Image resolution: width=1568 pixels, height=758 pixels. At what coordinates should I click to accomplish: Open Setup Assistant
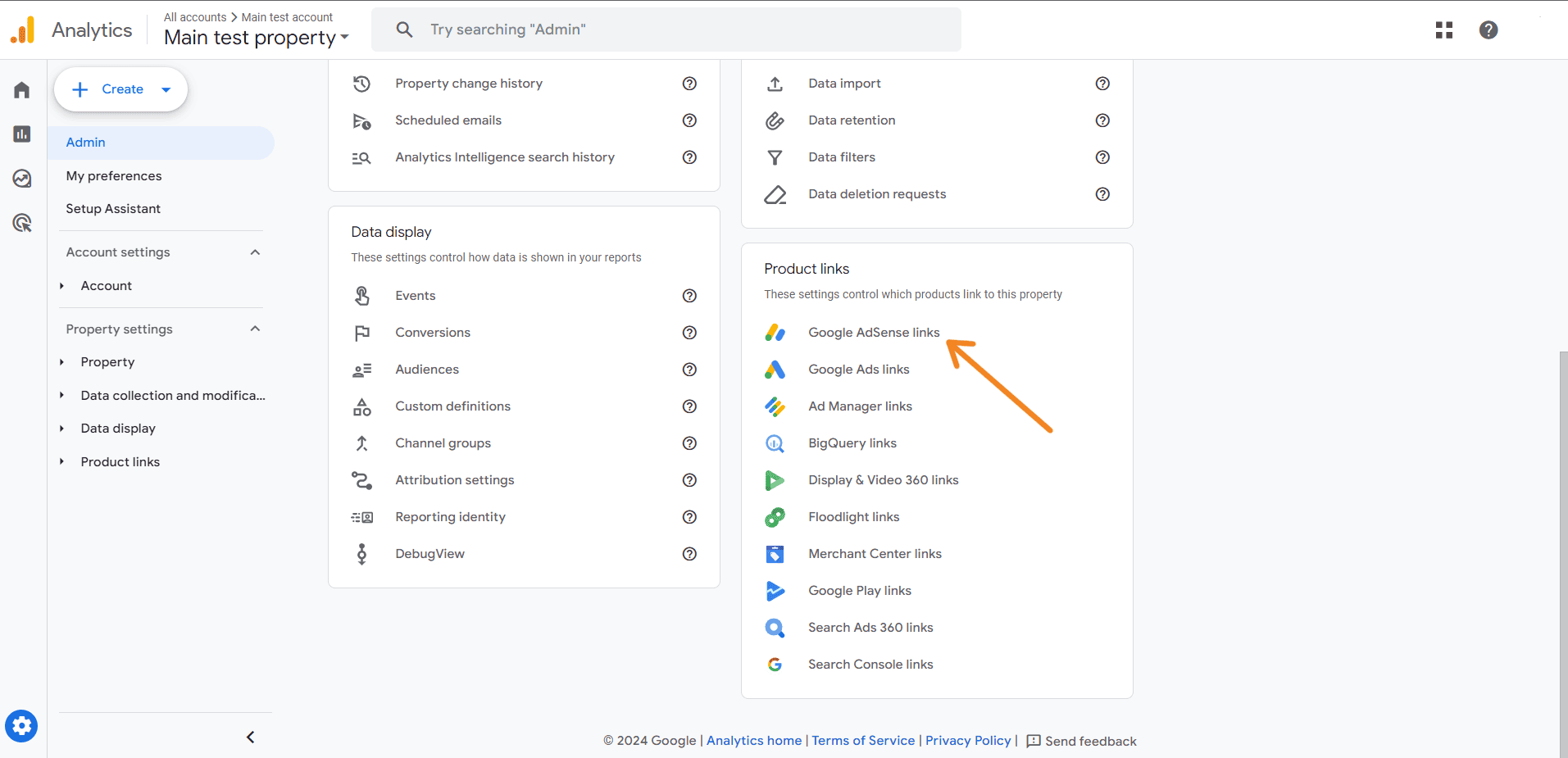pyautogui.click(x=113, y=209)
